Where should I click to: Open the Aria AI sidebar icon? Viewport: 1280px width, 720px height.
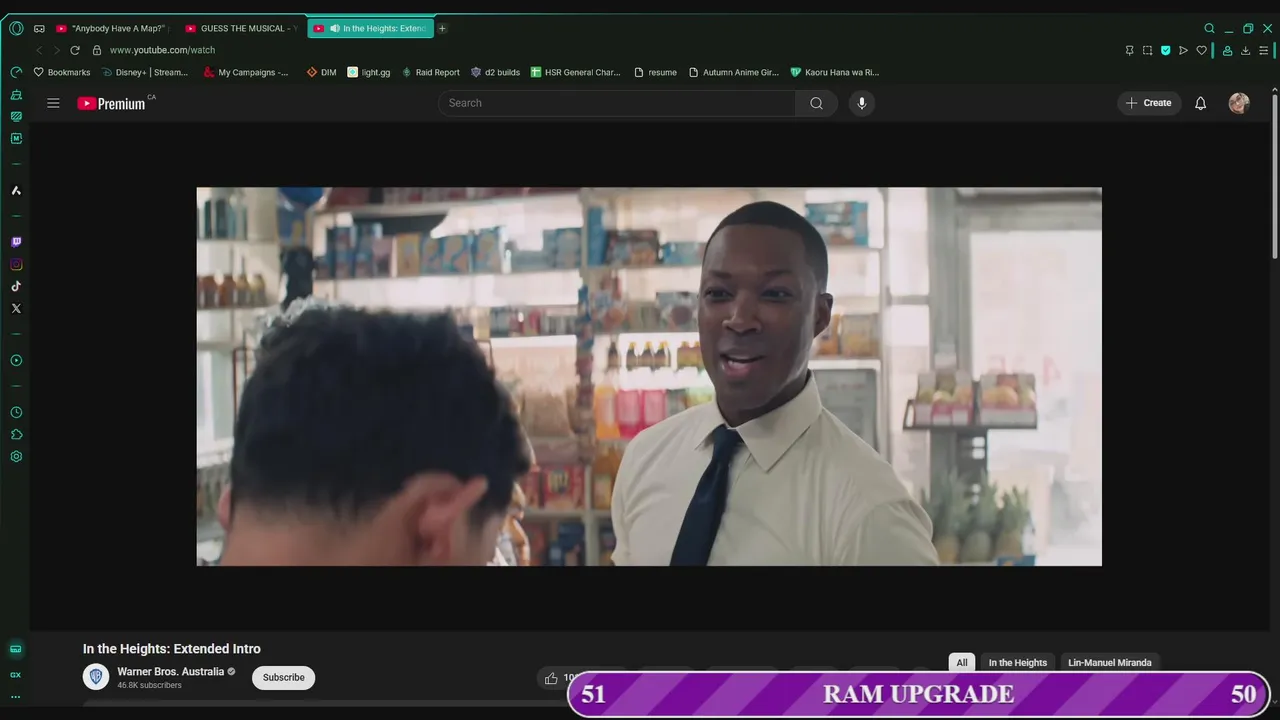(16, 190)
